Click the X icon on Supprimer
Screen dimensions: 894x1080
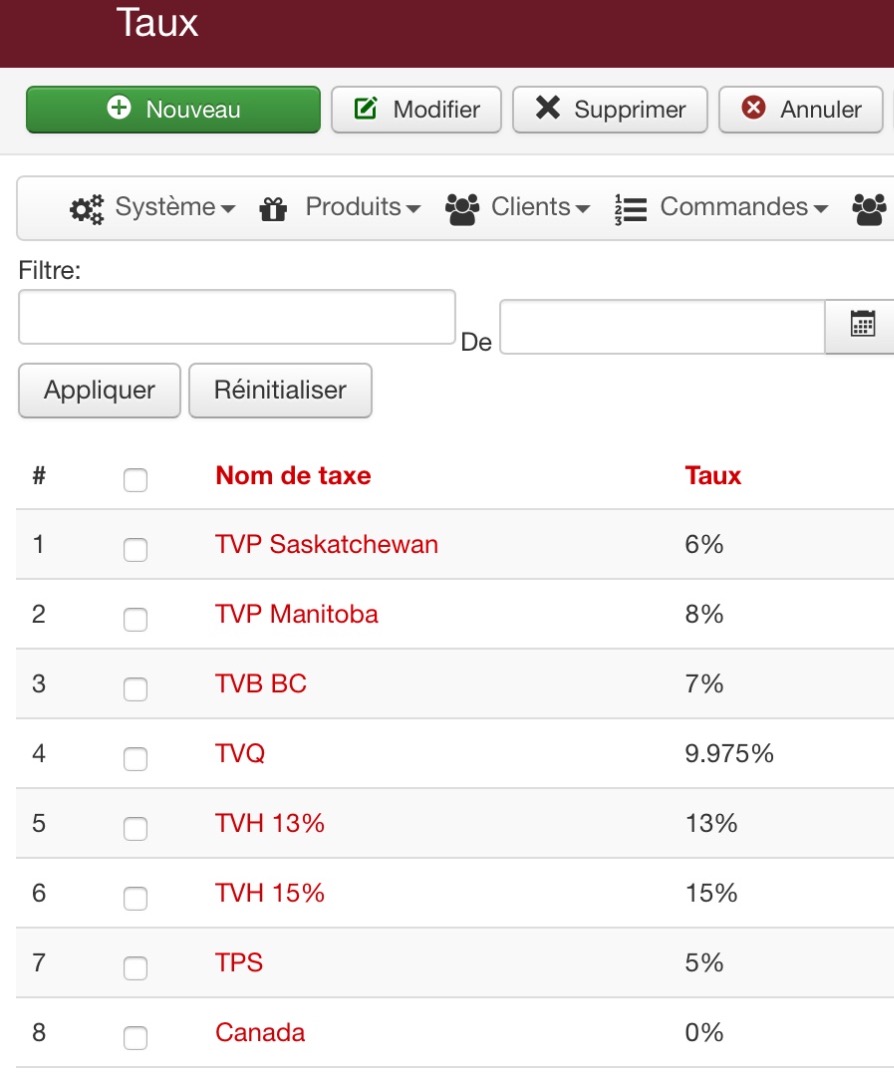(x=548, y=108)
